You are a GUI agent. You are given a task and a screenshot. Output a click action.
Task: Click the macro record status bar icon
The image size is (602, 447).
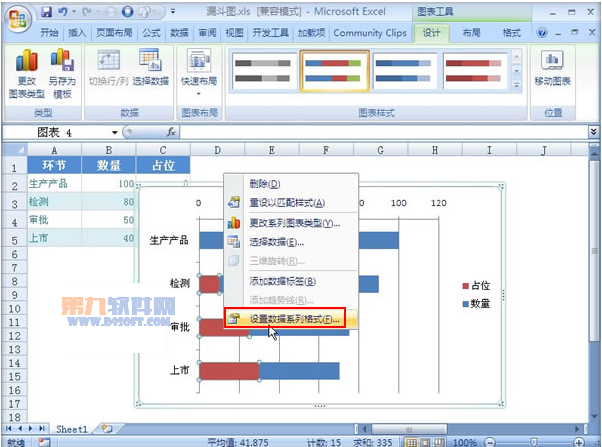[44, 442]
